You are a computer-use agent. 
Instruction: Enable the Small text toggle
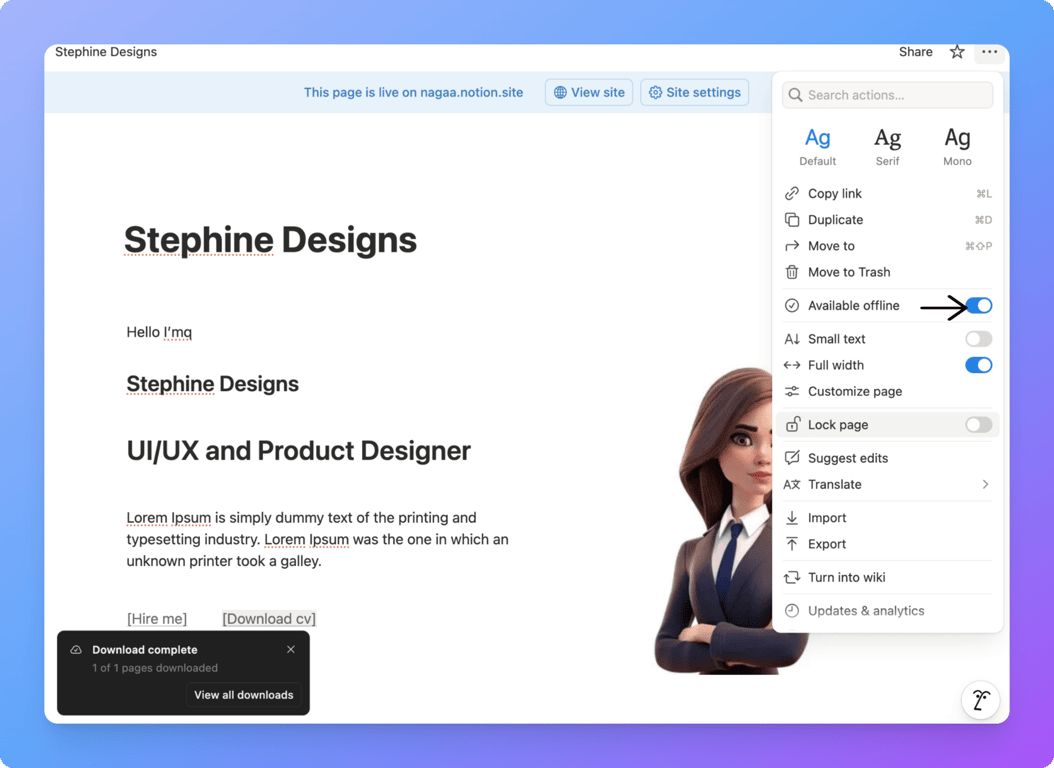click(978, 338)
